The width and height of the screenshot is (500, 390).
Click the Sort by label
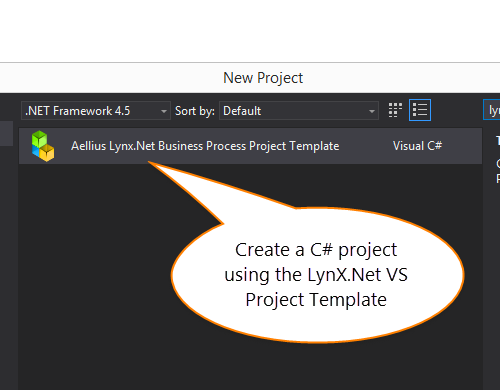tap(195, 111)
